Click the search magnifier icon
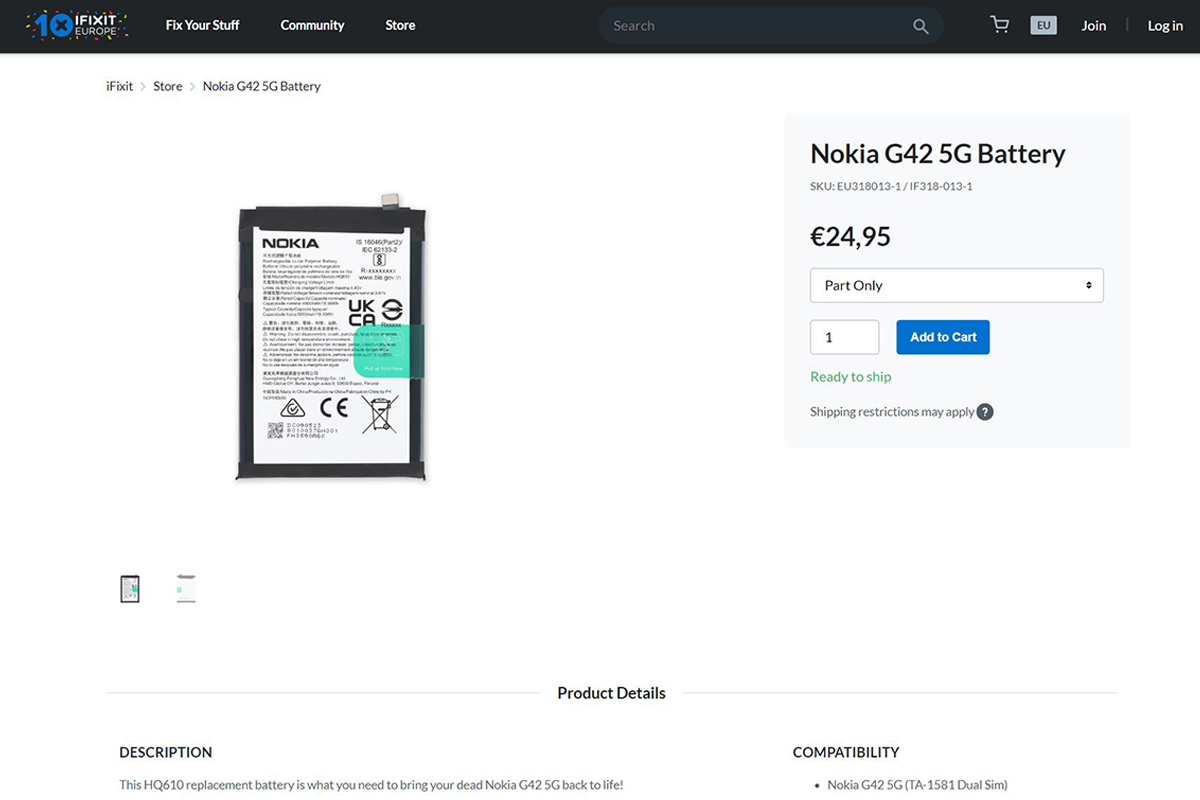This screenshot has width=1200, height=800. tap(921, 26)
